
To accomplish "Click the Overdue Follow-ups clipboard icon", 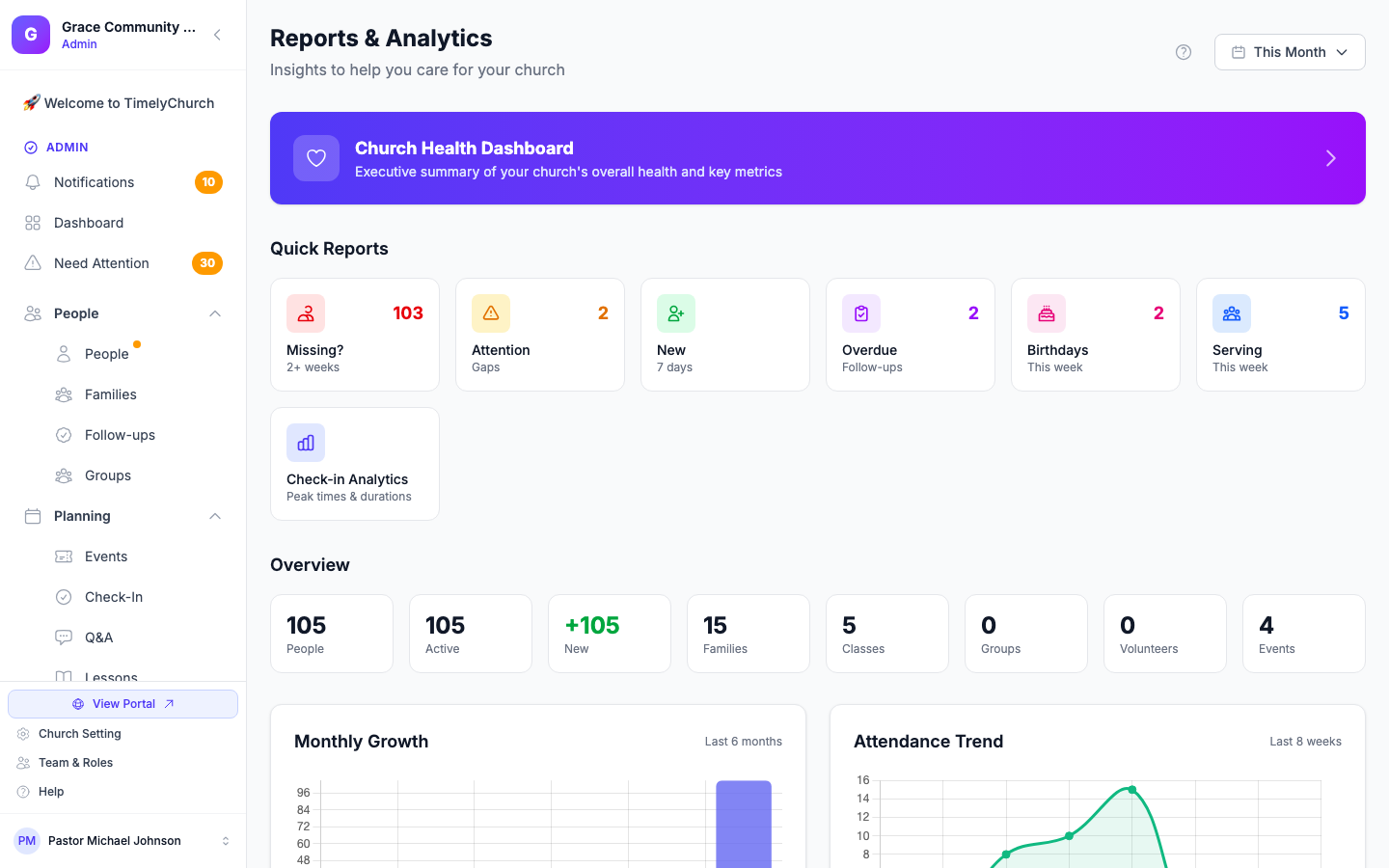I will click(x=861, y=313).
